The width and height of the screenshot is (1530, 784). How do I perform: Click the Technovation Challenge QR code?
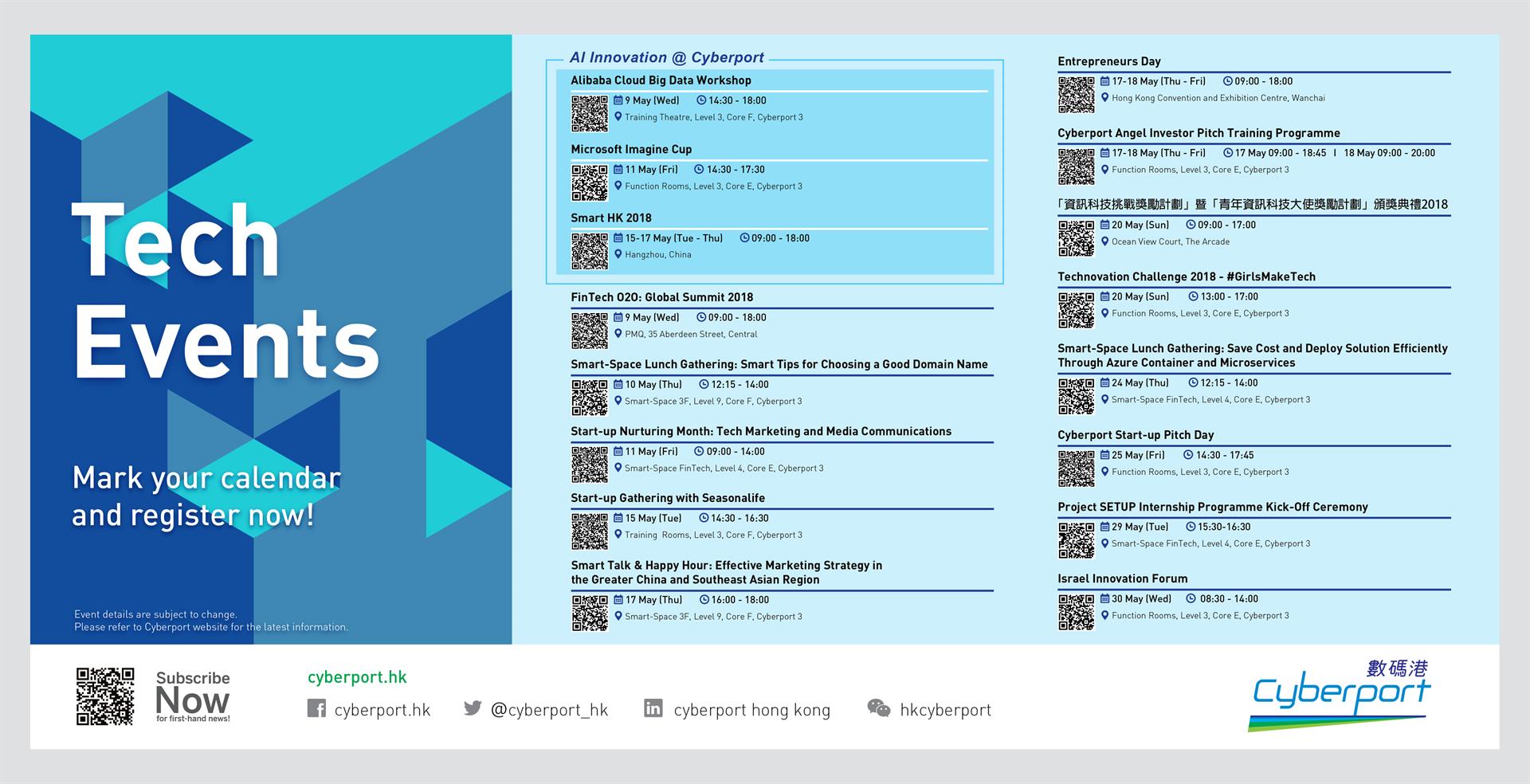1077,310
